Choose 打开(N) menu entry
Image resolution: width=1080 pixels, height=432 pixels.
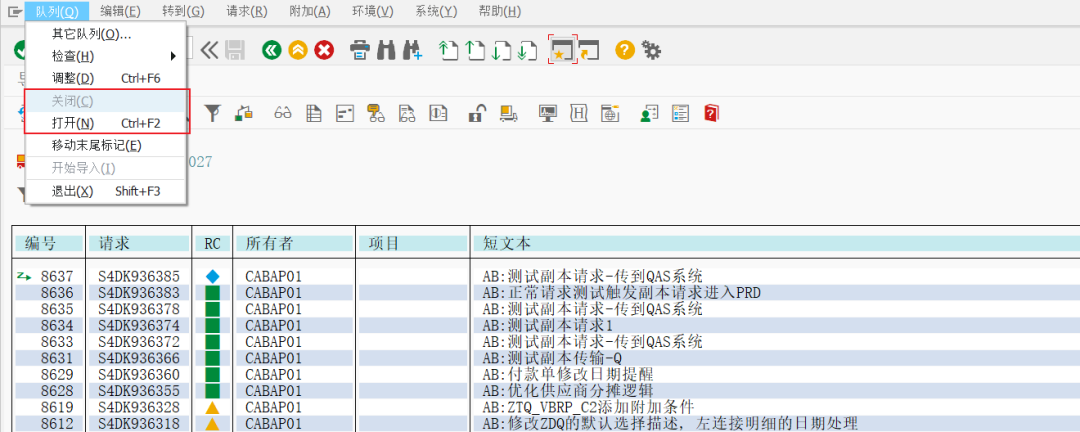click(x=105, y=123)
